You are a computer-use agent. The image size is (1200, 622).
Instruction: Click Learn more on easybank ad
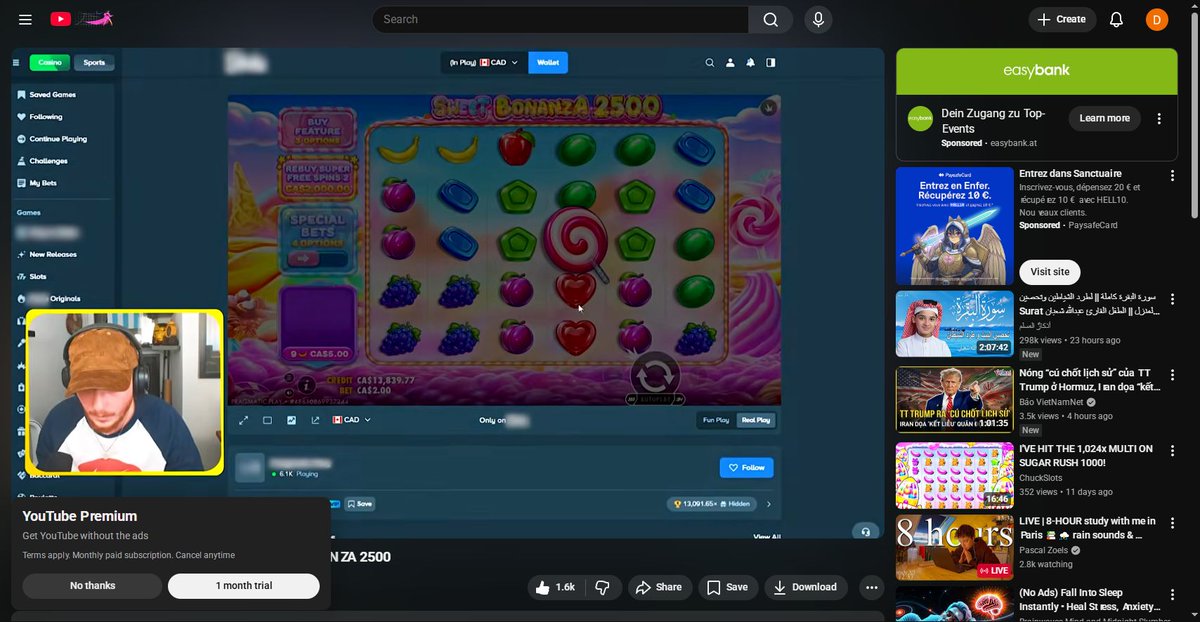click(1104, 118)
